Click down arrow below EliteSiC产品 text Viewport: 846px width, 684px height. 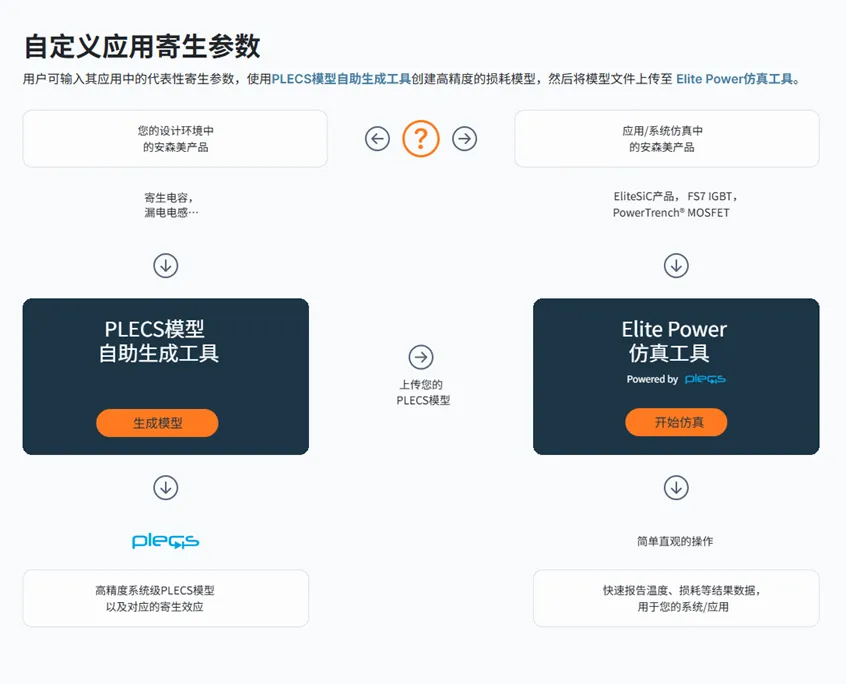click(676, 265)
